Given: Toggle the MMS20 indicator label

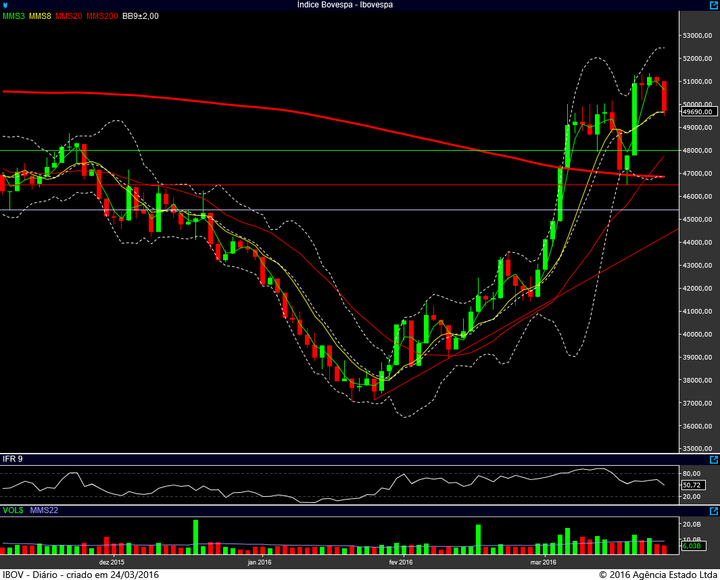Looking at the screenshot, I should 69,16.
